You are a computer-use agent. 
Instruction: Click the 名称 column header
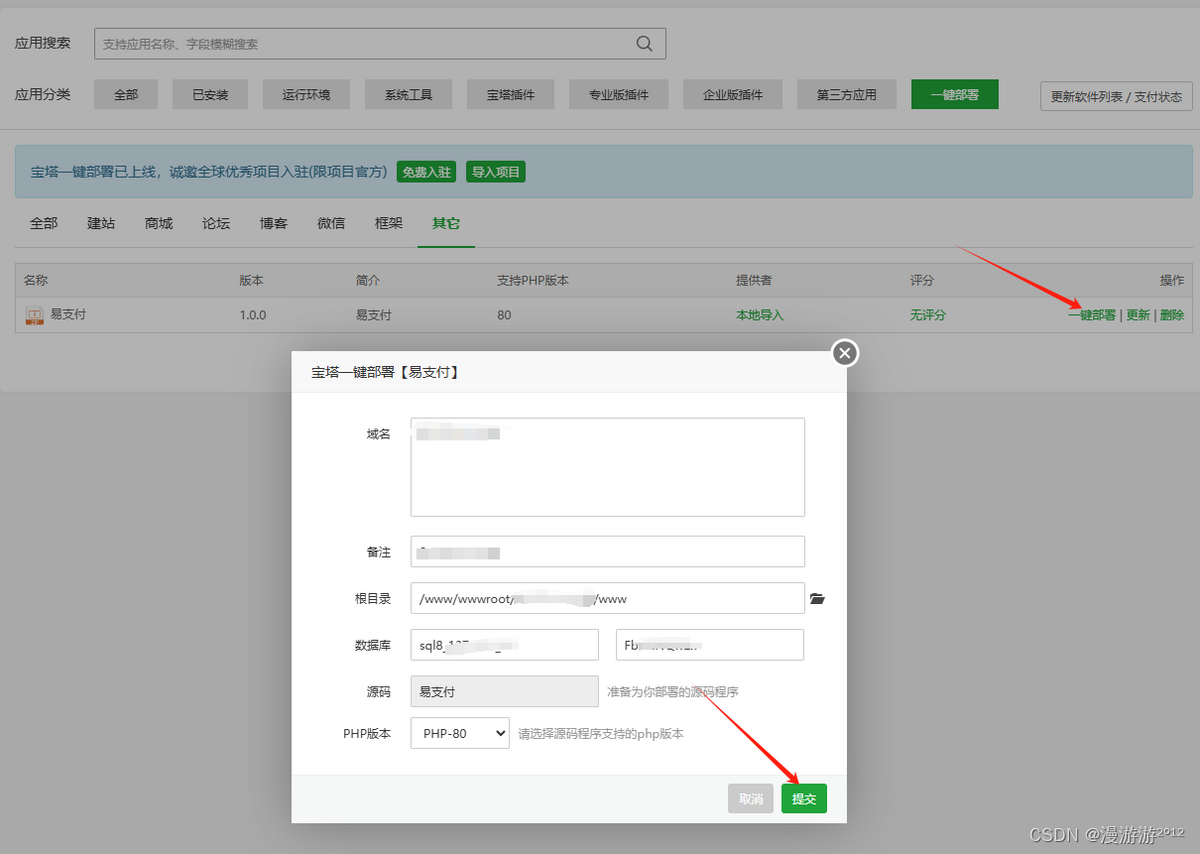coord(36,281)
